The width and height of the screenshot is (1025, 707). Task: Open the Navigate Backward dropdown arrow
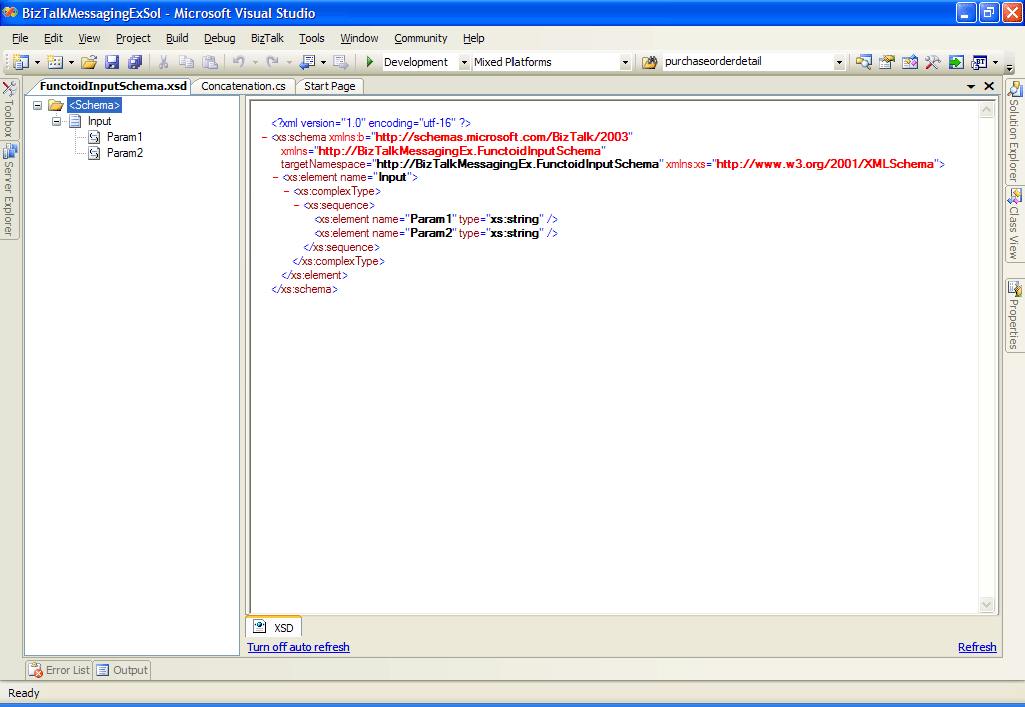point(323,63)
